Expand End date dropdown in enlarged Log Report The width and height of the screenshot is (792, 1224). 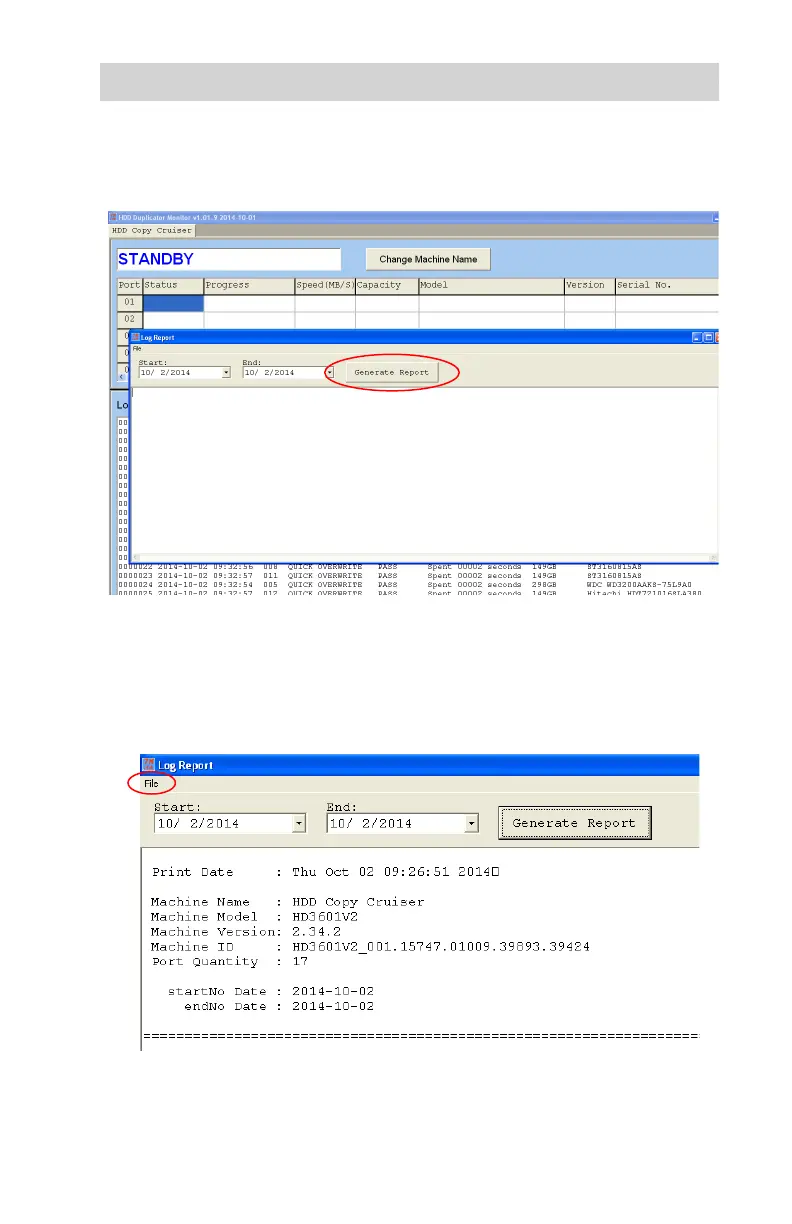point(471,824)
